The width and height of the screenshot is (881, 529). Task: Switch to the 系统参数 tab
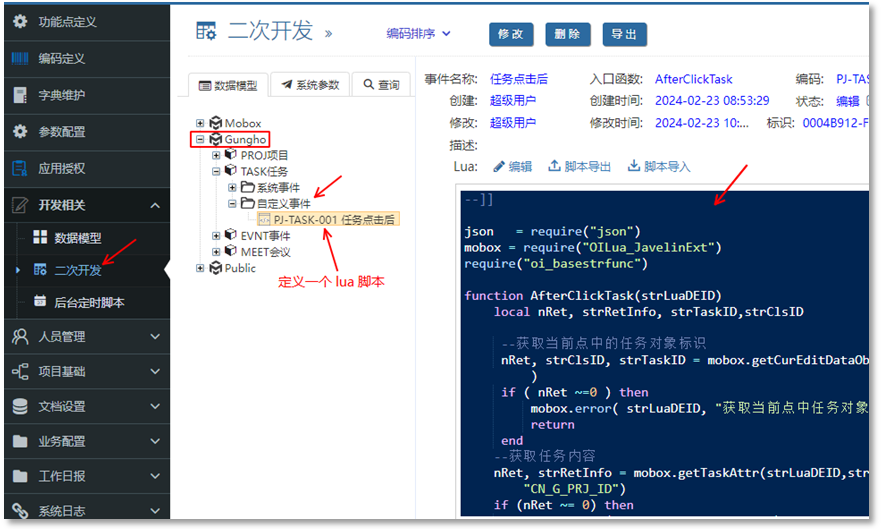click(311, 85)
